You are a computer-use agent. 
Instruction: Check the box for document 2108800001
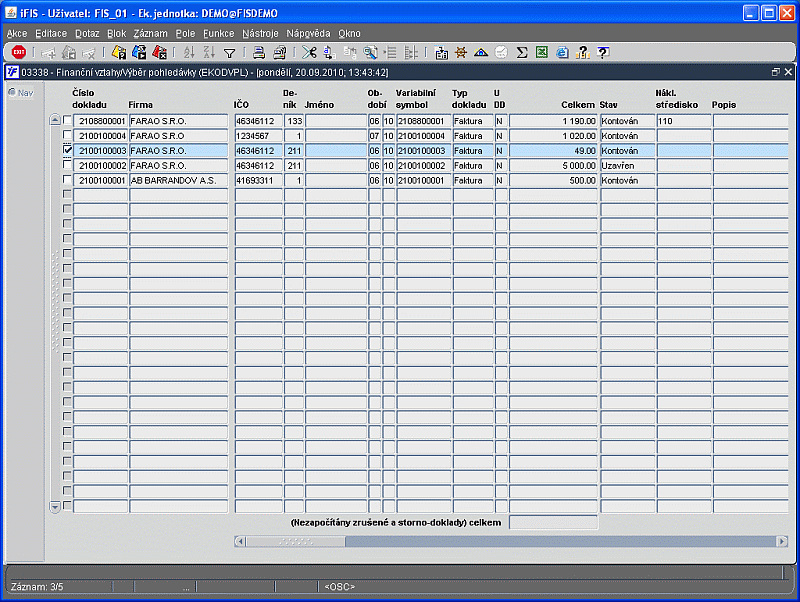[x=67, y=120]
